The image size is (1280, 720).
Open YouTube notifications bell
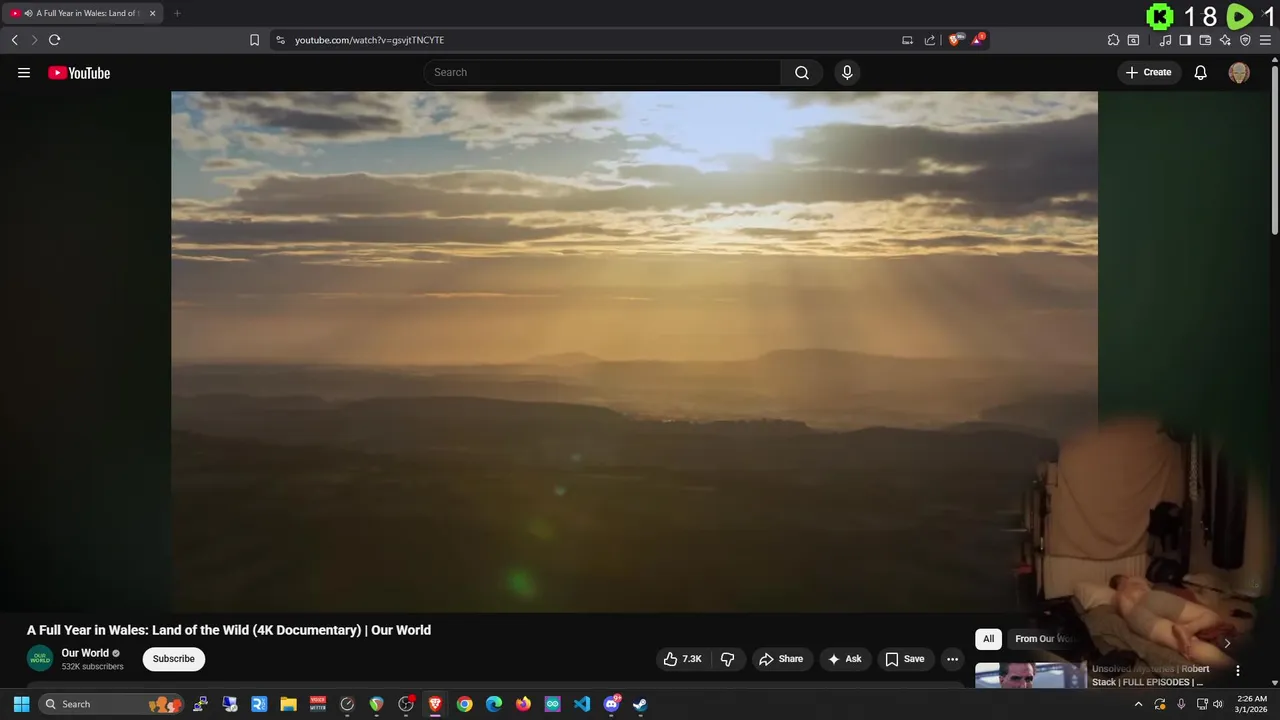tap(1201, 72)
